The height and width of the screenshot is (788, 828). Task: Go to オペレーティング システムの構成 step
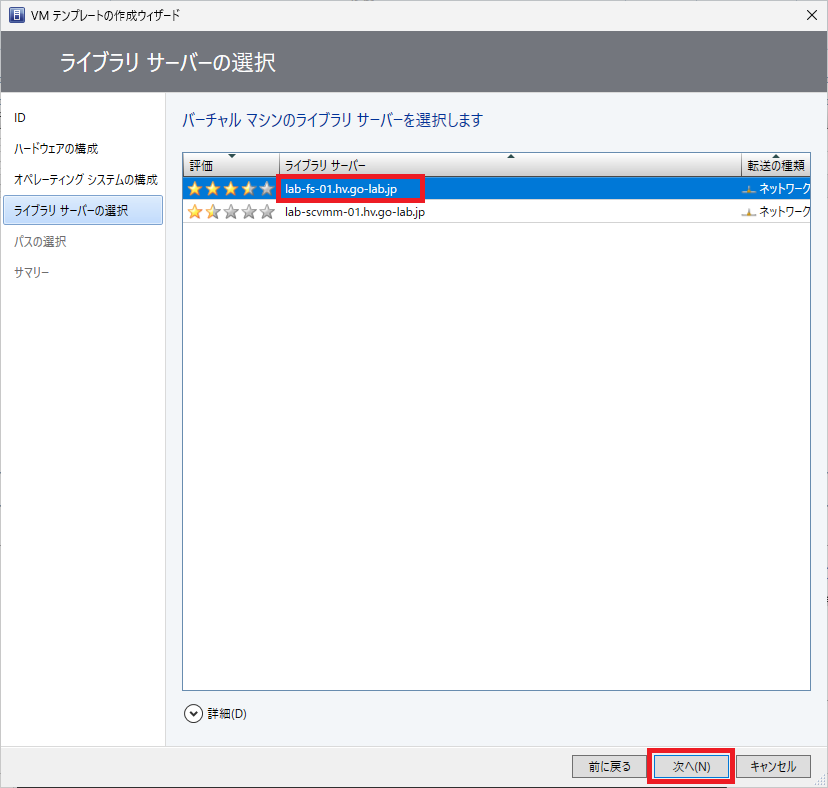tap(86, 180)
